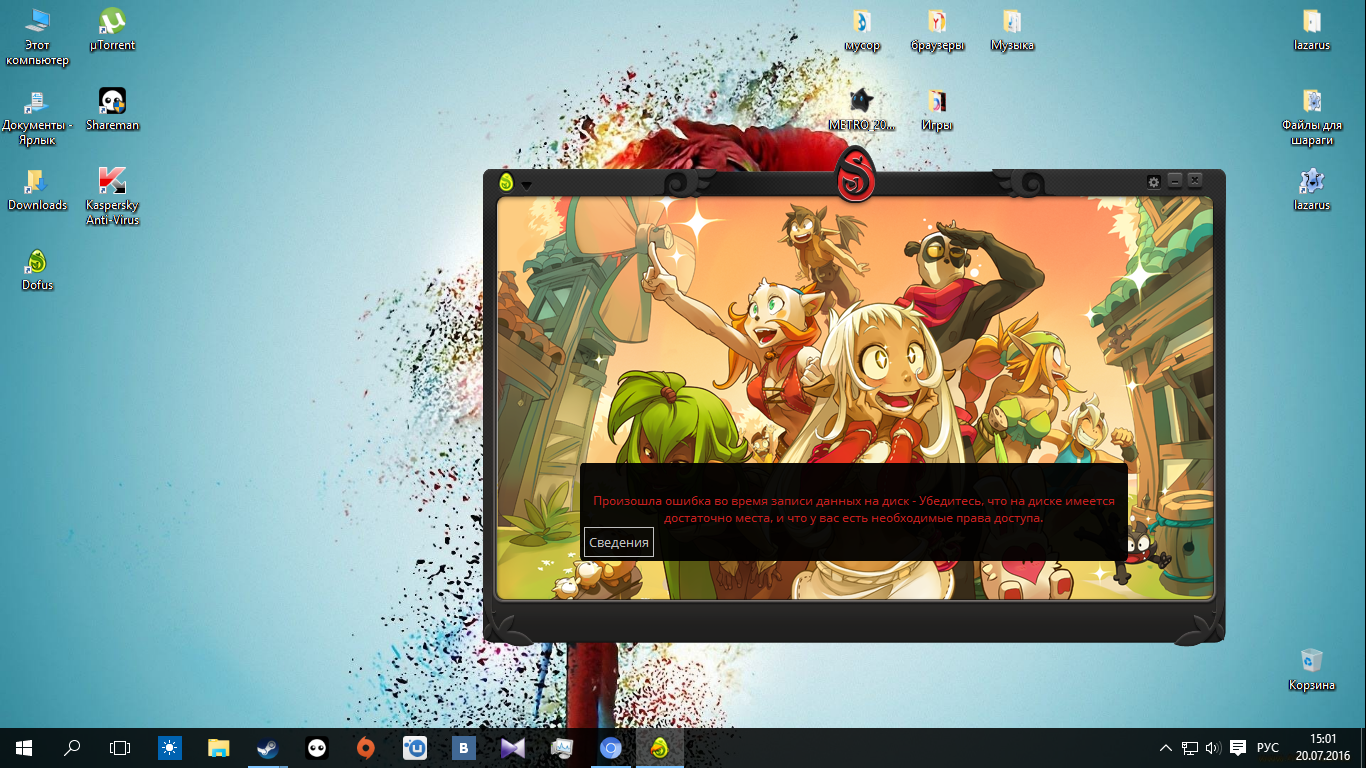Screen dimensions: 1366x768
Task: Select the µTorrent desktop shortcut
Action: click(112, 30)
